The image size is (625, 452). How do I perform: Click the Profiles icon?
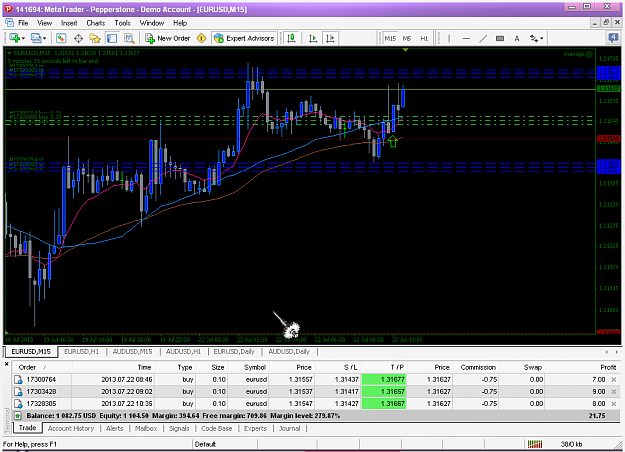36,38
